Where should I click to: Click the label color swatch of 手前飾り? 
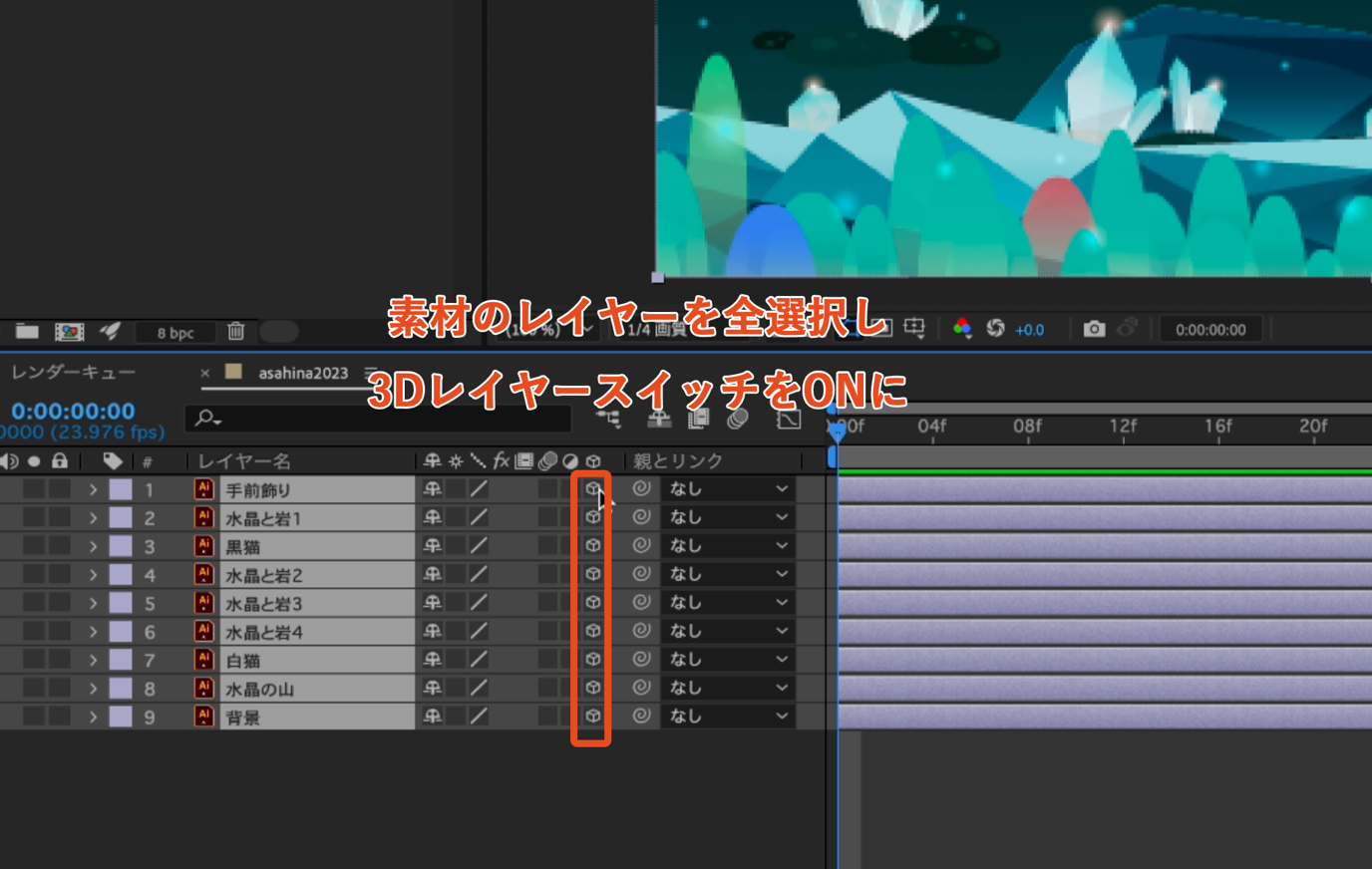pos(121,489)
